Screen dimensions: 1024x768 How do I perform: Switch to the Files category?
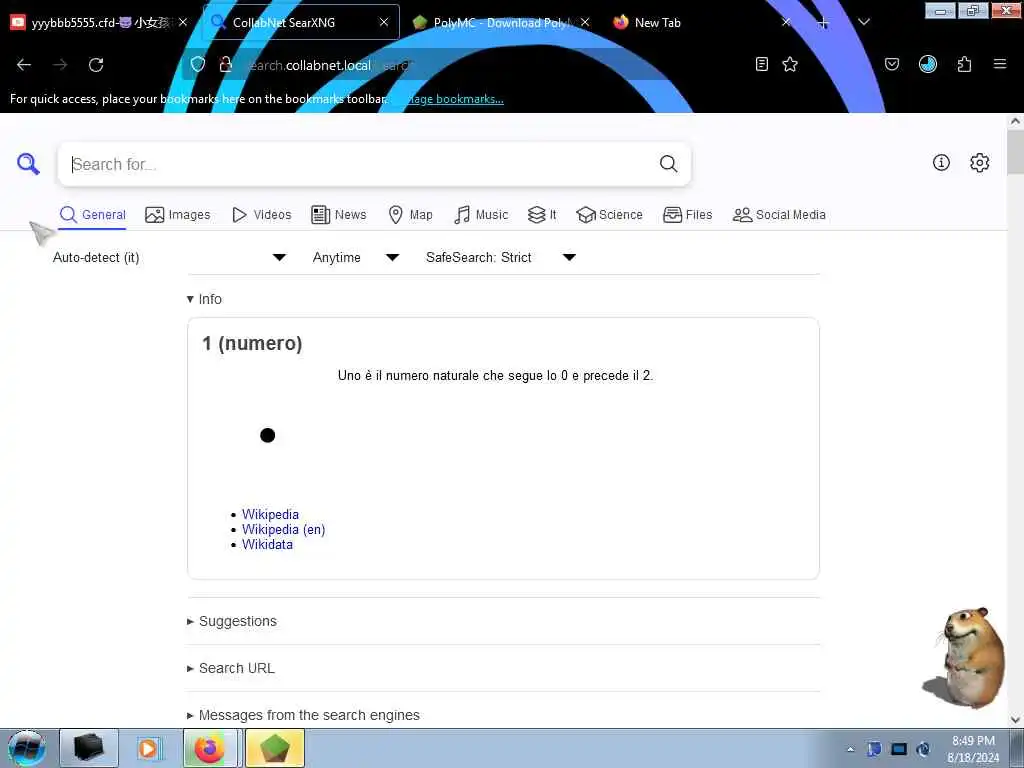click(x=688, y=215)
